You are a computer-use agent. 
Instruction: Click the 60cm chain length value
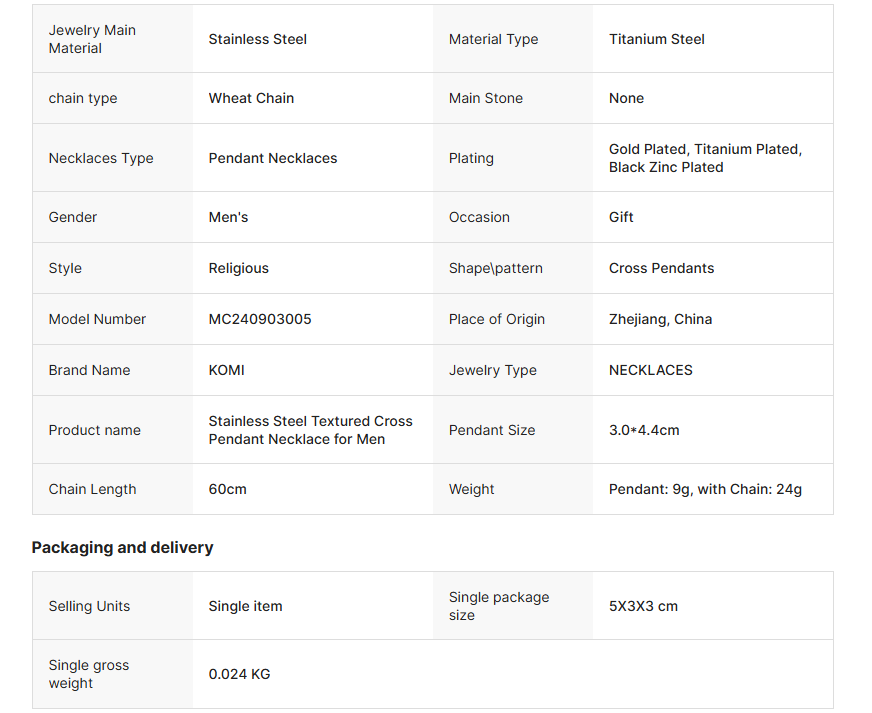point(228,489)
